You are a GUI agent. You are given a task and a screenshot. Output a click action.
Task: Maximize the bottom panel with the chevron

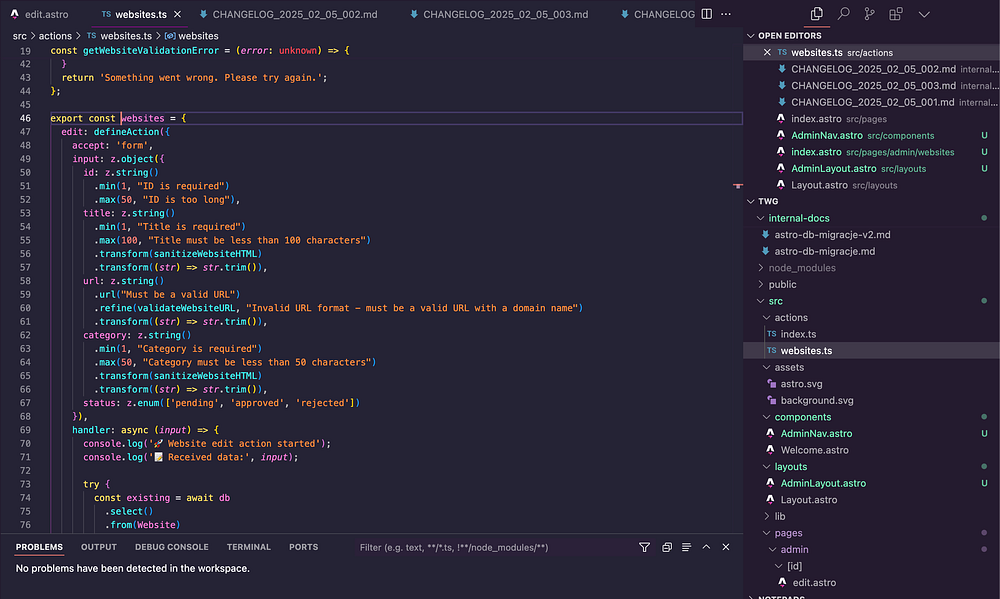click(x=706, y=547)
